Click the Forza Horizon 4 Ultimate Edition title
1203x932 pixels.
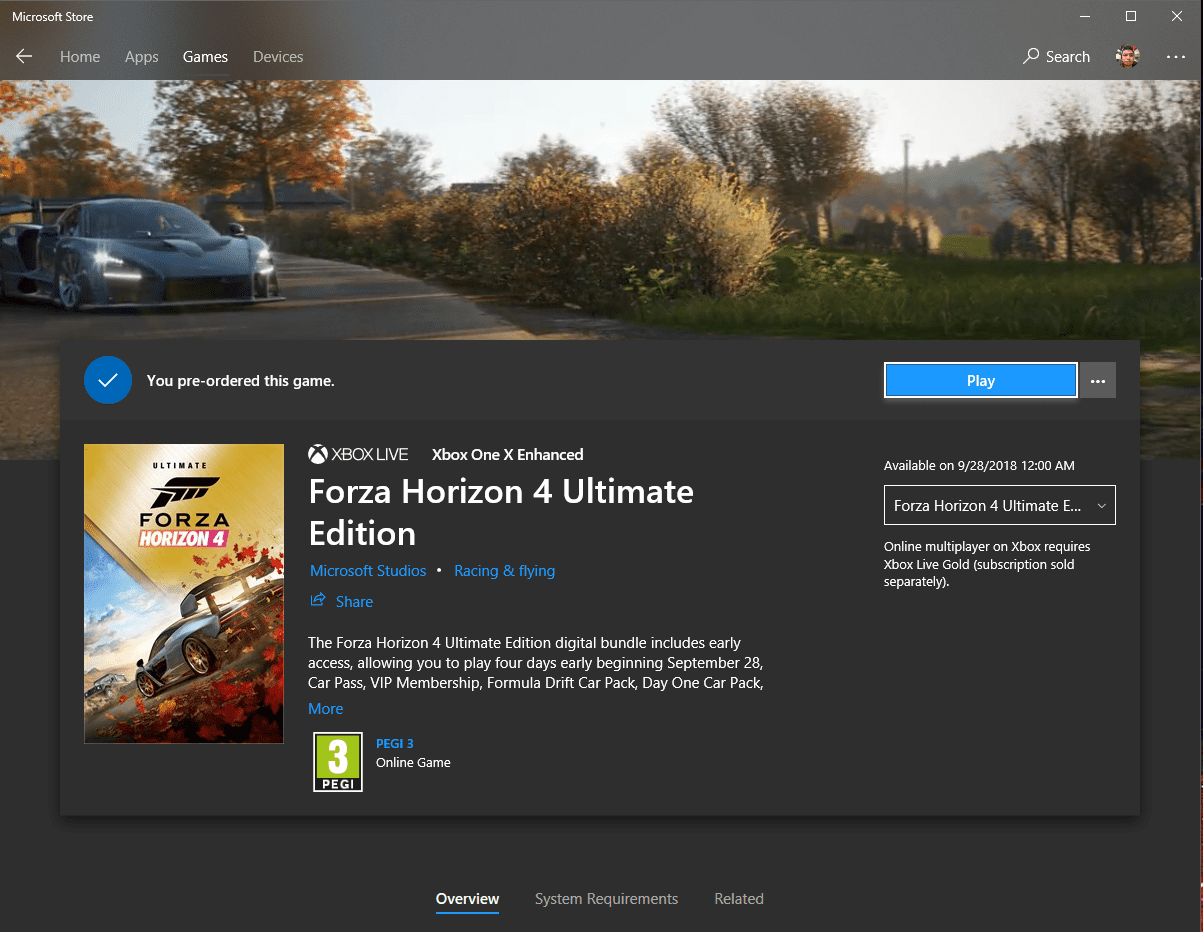click(501, 512)
